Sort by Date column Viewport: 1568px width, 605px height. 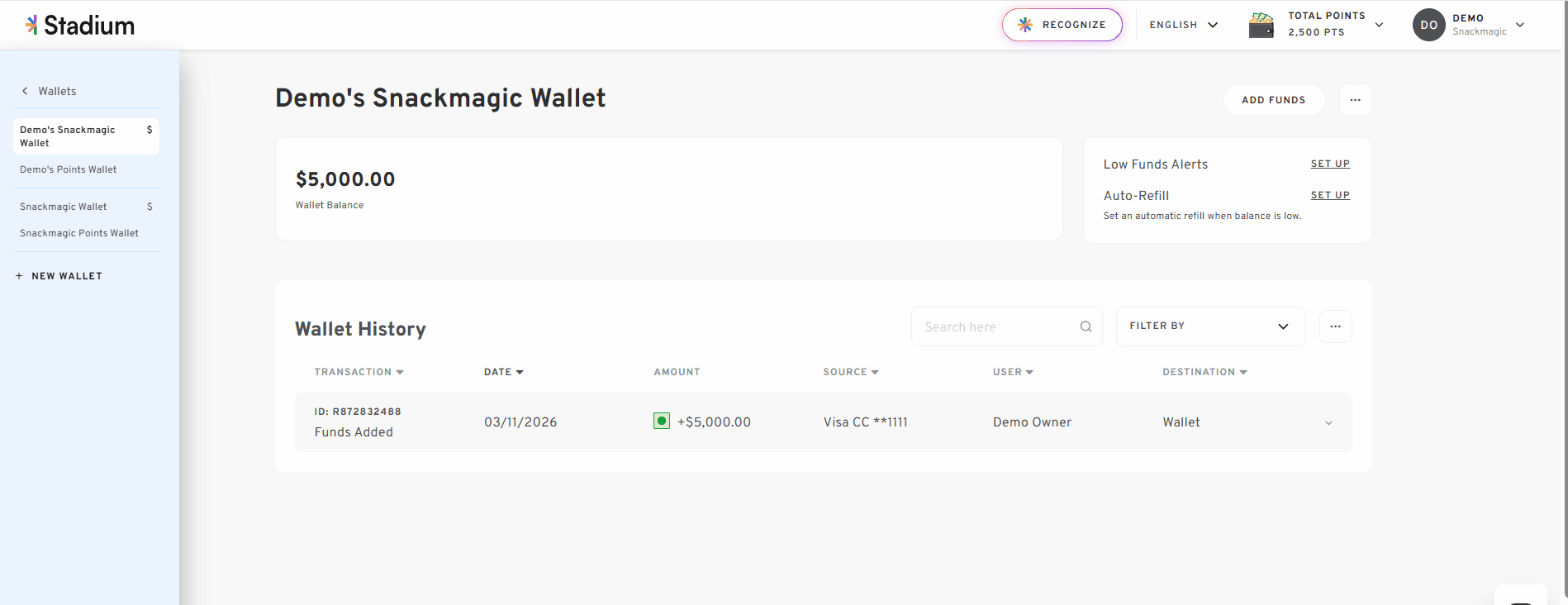504,372
